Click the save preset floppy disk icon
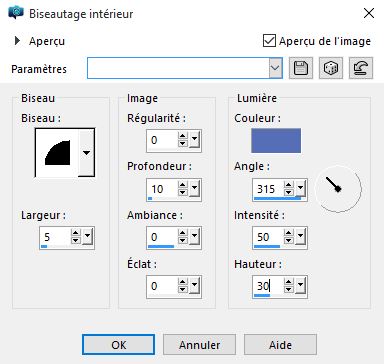384x364 pixels. [x=301, y=68]
